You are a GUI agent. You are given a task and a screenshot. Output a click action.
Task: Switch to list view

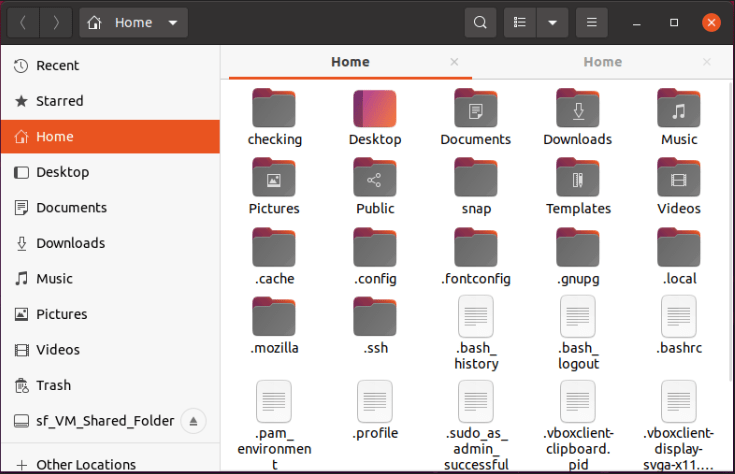pyautogui.click(x=519, y=23)
